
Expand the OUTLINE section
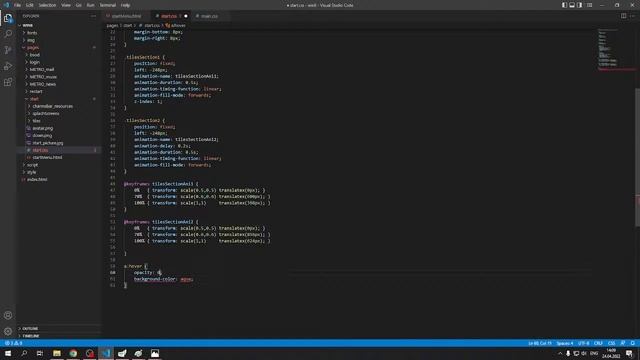point(30,329)
